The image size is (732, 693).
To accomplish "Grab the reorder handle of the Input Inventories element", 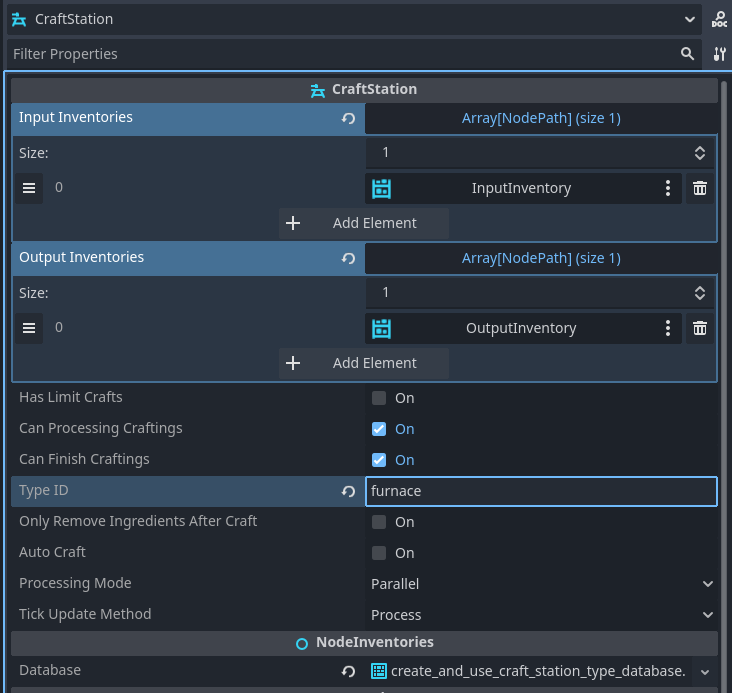I will (29, 188).
